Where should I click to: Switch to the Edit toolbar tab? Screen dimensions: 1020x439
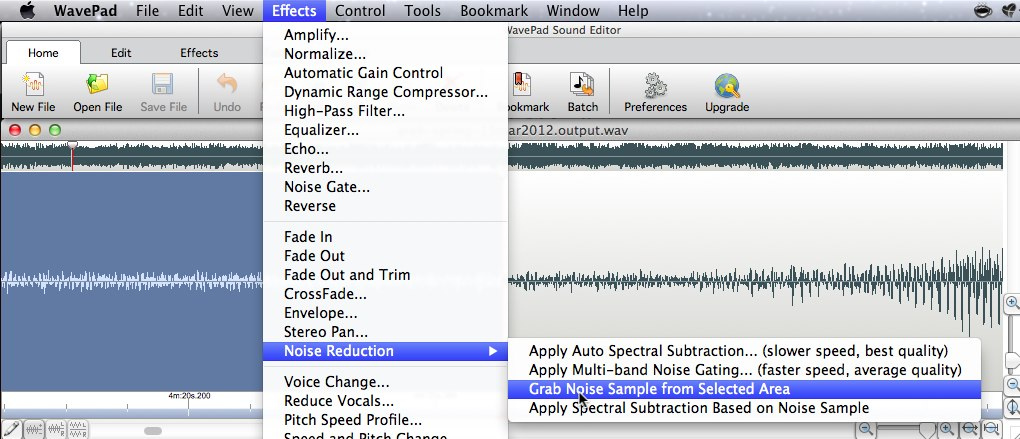[x=121, y=53]
